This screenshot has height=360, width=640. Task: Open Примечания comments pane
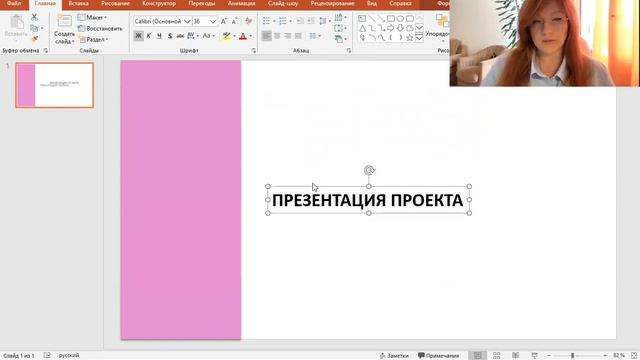click(x=439, y=356)
